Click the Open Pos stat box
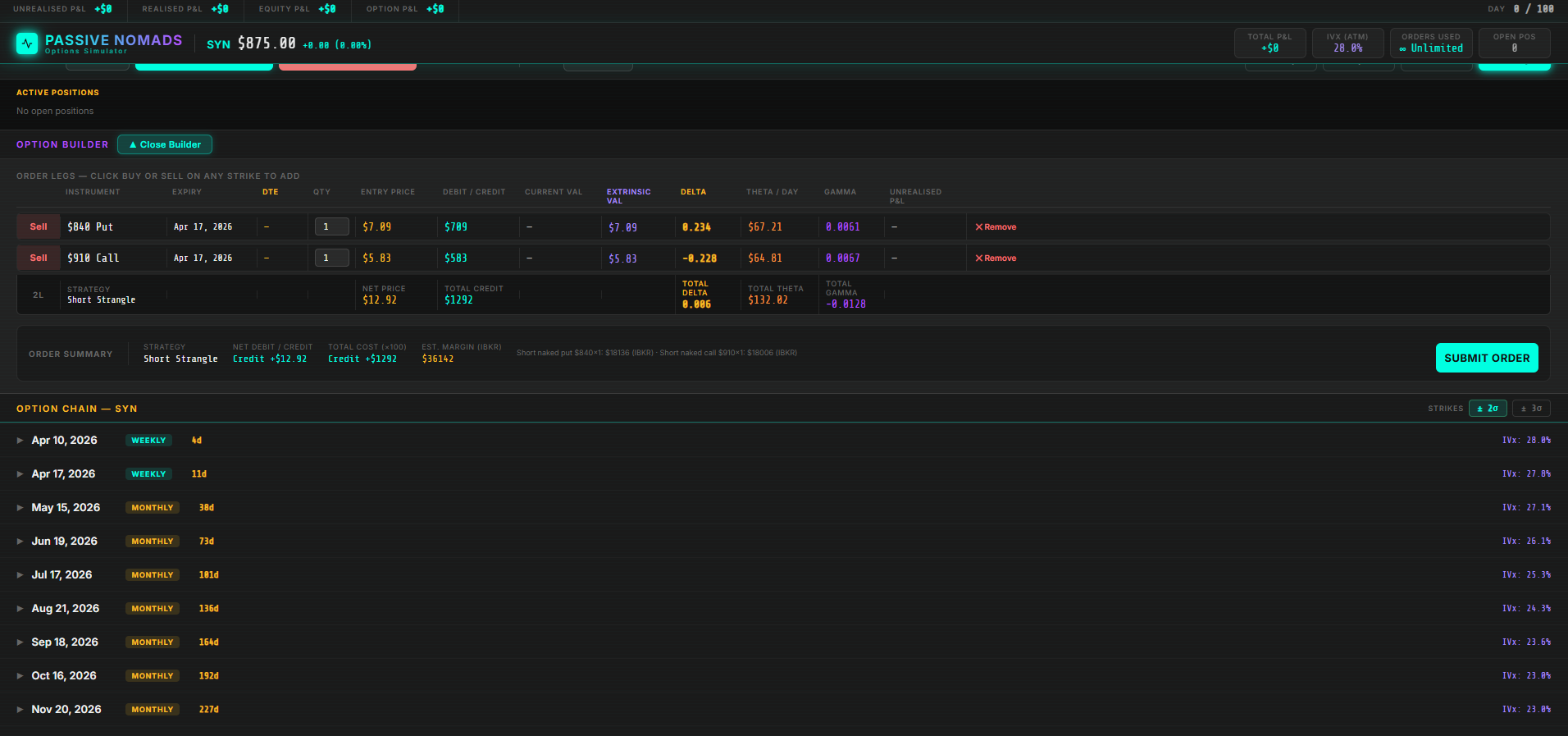Viewport: 1568px width, 736px height. click(1515, 43)
